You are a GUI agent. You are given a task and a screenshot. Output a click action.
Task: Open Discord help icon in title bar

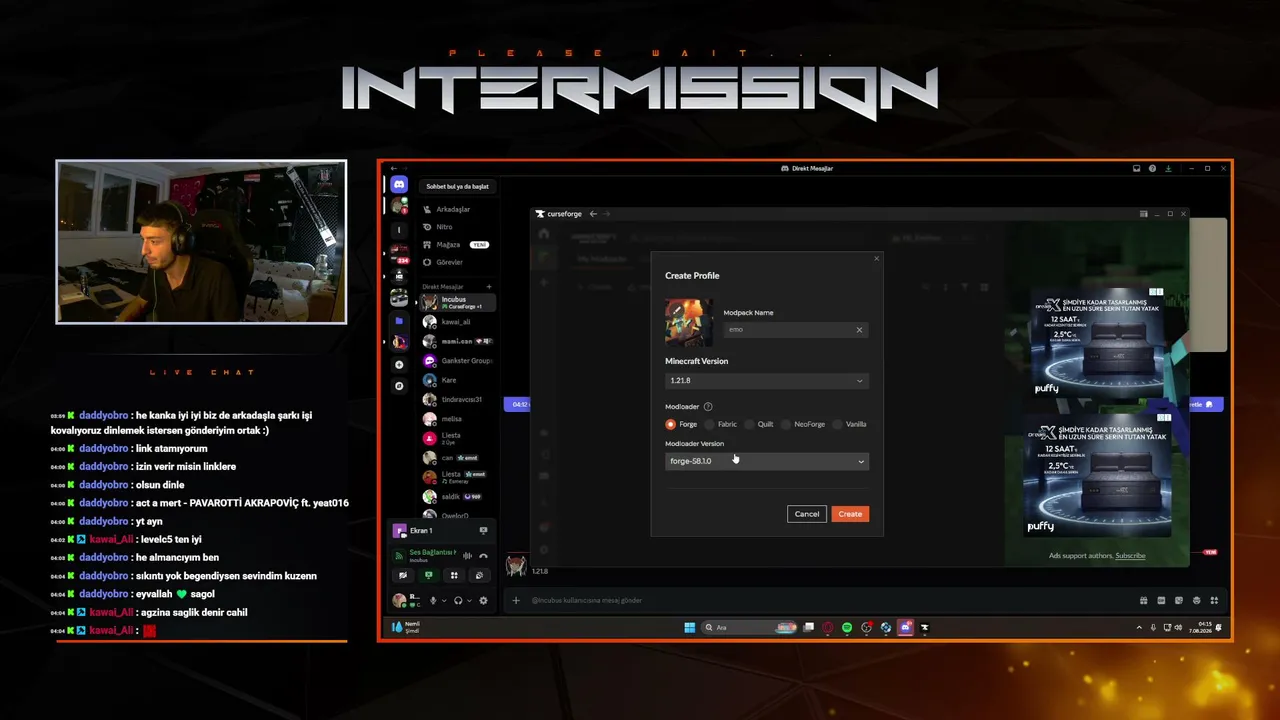(x=1152, y=168)
